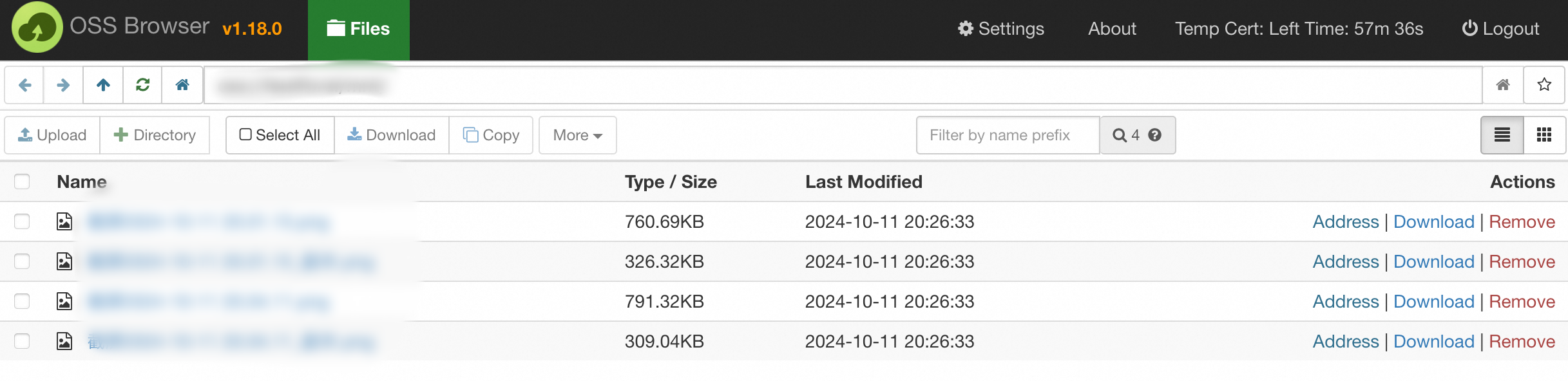Switch to list view layout

[x=1502, y=135]
